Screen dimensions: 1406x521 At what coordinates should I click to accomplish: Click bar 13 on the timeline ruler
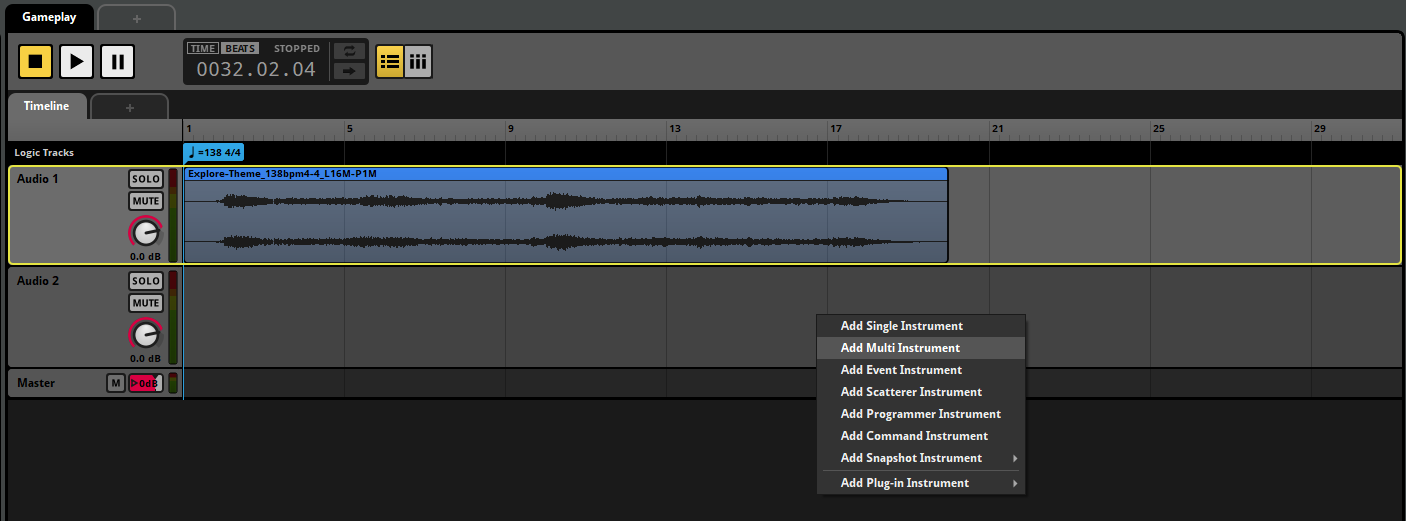click(x=675, y=129)
